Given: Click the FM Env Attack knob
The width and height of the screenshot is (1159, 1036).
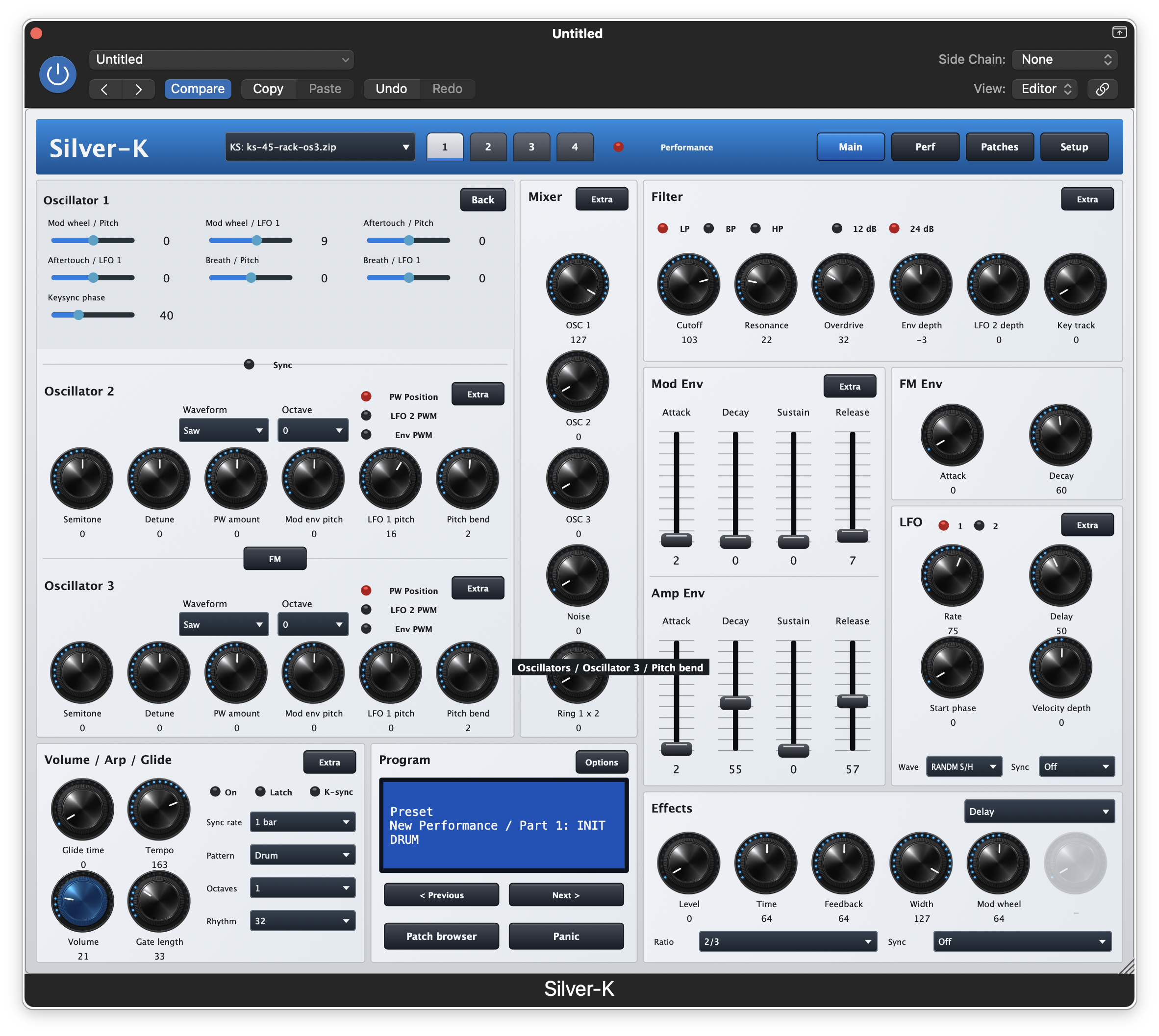Looking at the screenshot, I should point(952,435).
